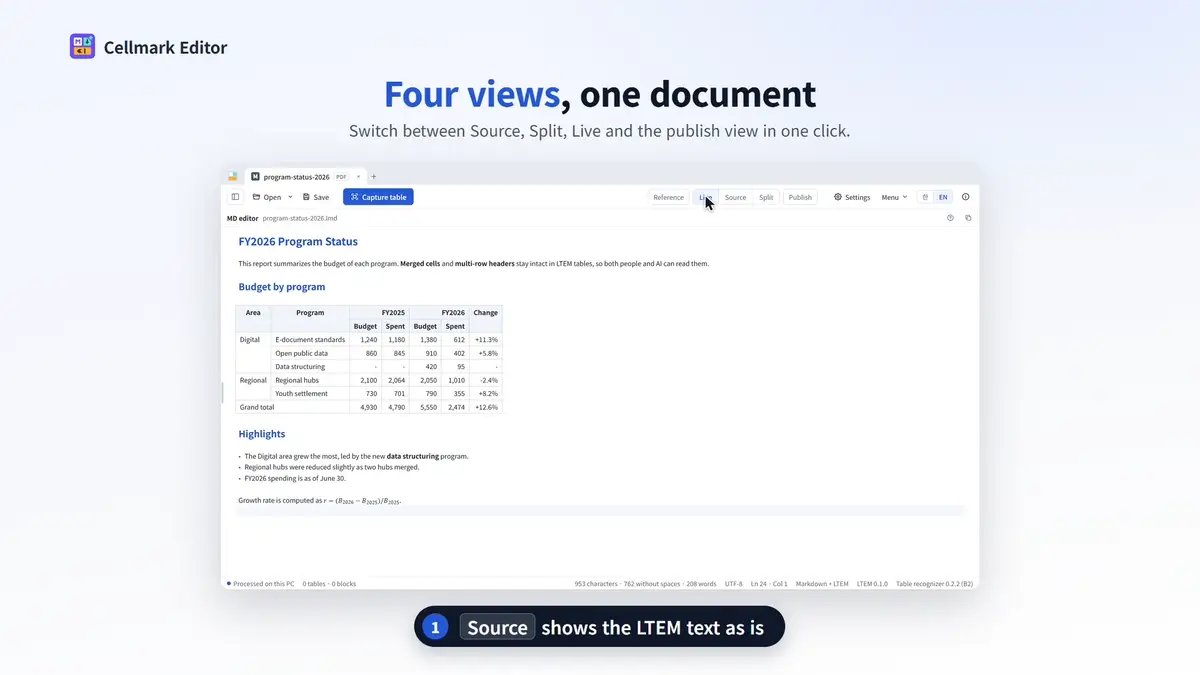The image size is (1200, 675).
Task: Click the left edge panel handle
Action: pyautogui.click(x=222, y=392)
